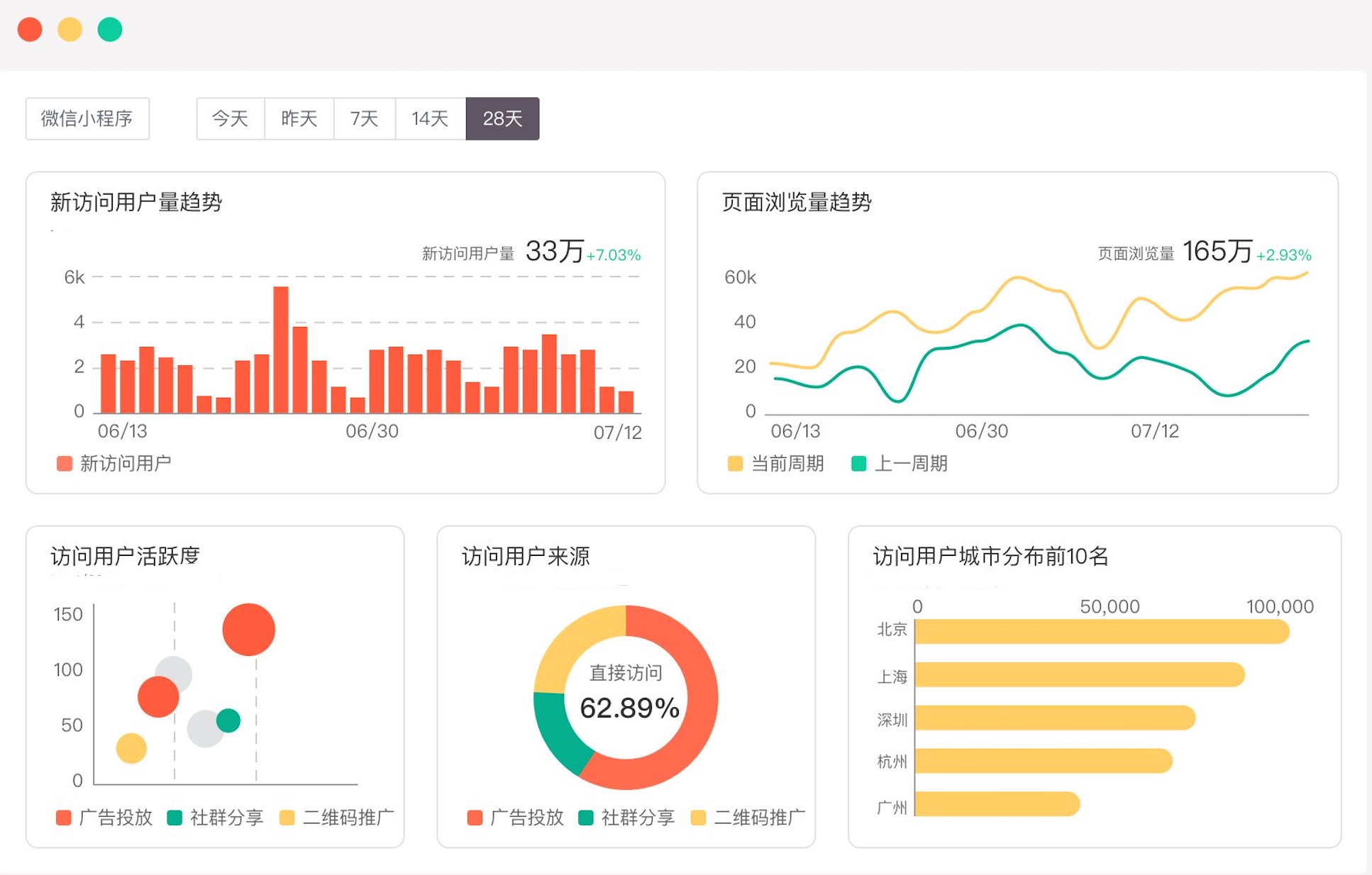Image resolution: width=1372 pixels, height=875 pixels.
Task: Click the green maximize window dot
Action: (x=110, y=30)
